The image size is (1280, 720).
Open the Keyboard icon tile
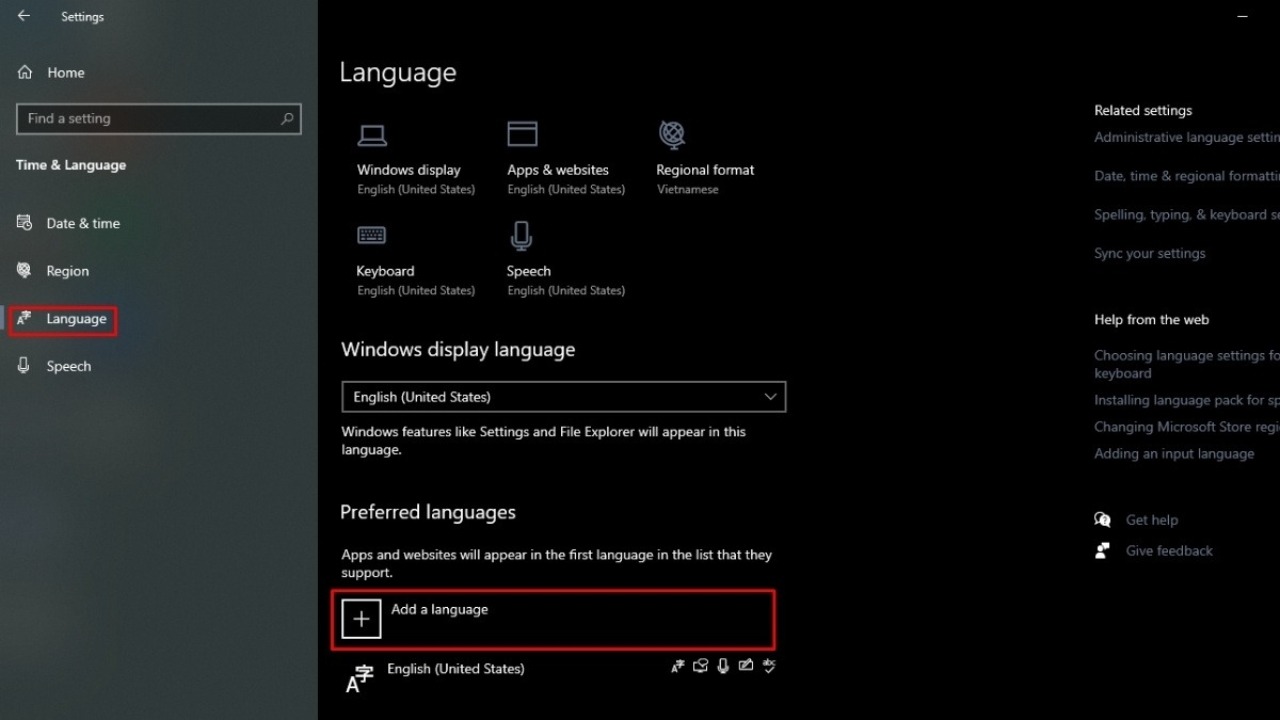(371, 235)
